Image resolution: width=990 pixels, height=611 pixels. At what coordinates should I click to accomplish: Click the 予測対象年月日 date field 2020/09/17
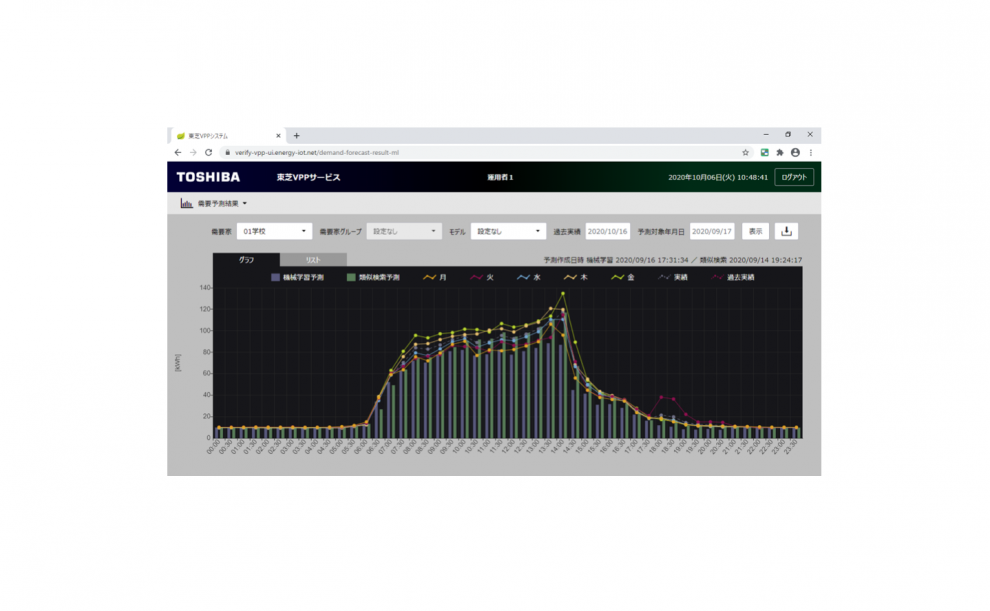(712, 231)
